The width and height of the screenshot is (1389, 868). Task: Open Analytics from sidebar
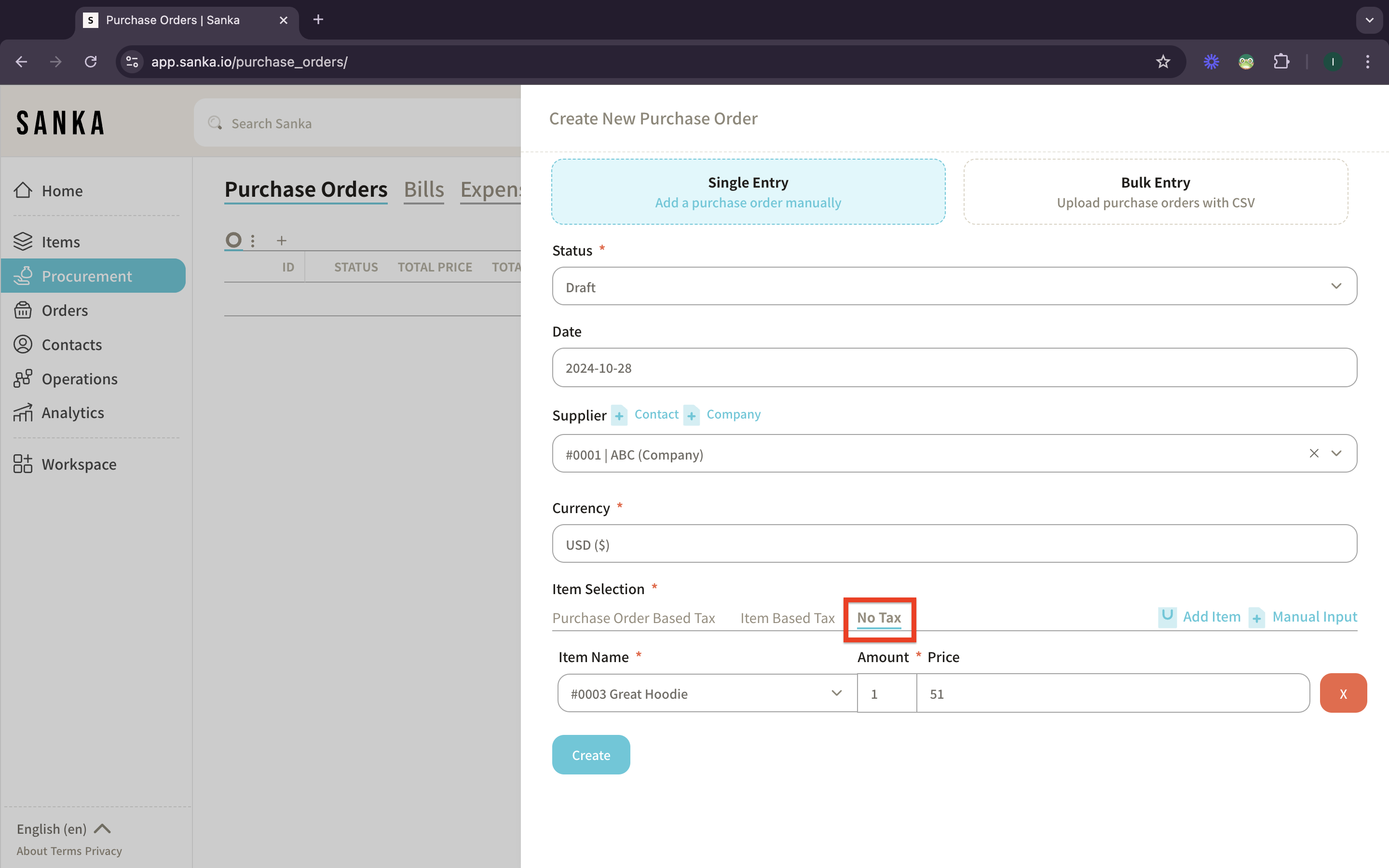pyautogui.click(x=72, y=413)
